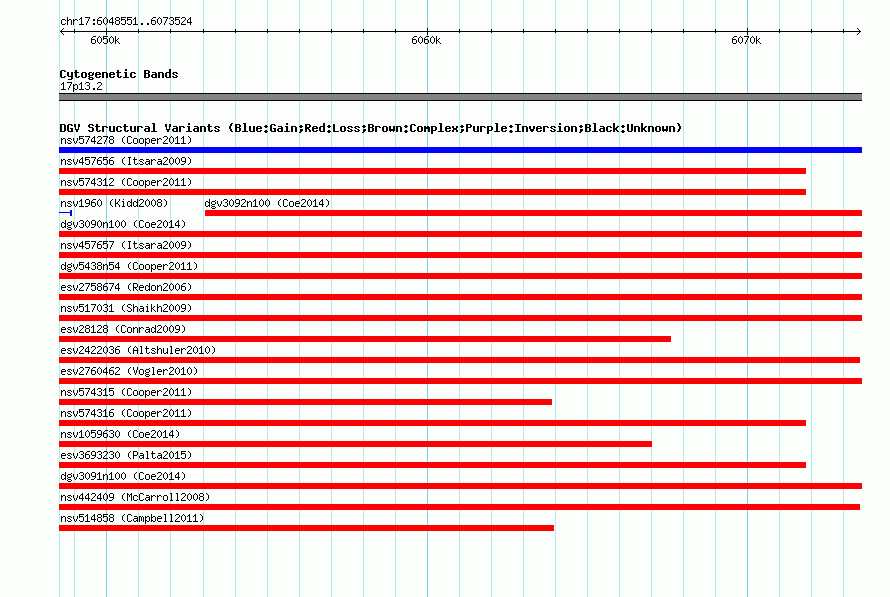Open nsv514858 (Campbell2011) label
This screenshot has height=597, width=890.
point(132,518)
